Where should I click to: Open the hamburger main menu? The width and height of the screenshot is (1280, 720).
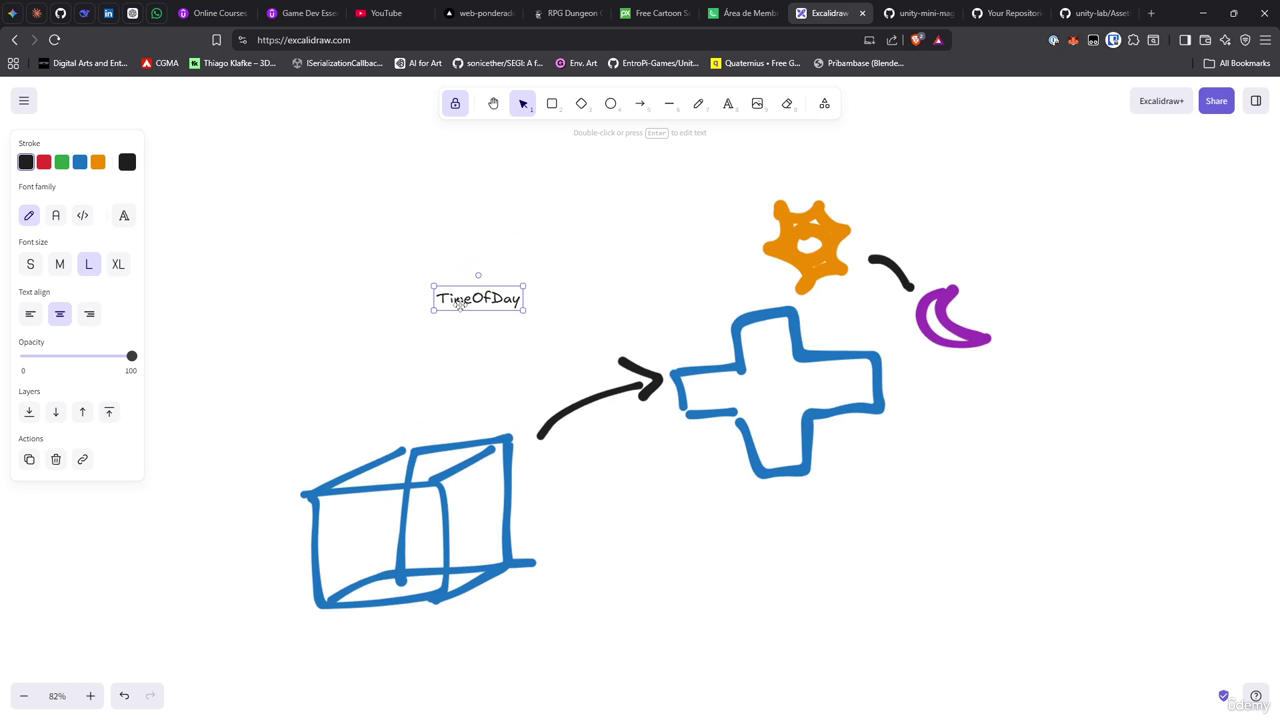click(x=24, y=101)
